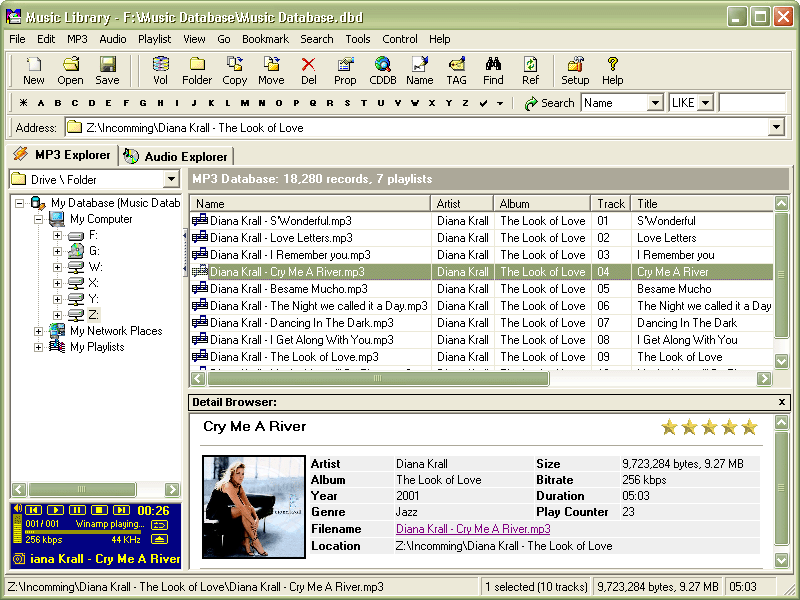Open the Find binoculars tool
Viewport: 800px width, 600px height.
click(493, 70)
